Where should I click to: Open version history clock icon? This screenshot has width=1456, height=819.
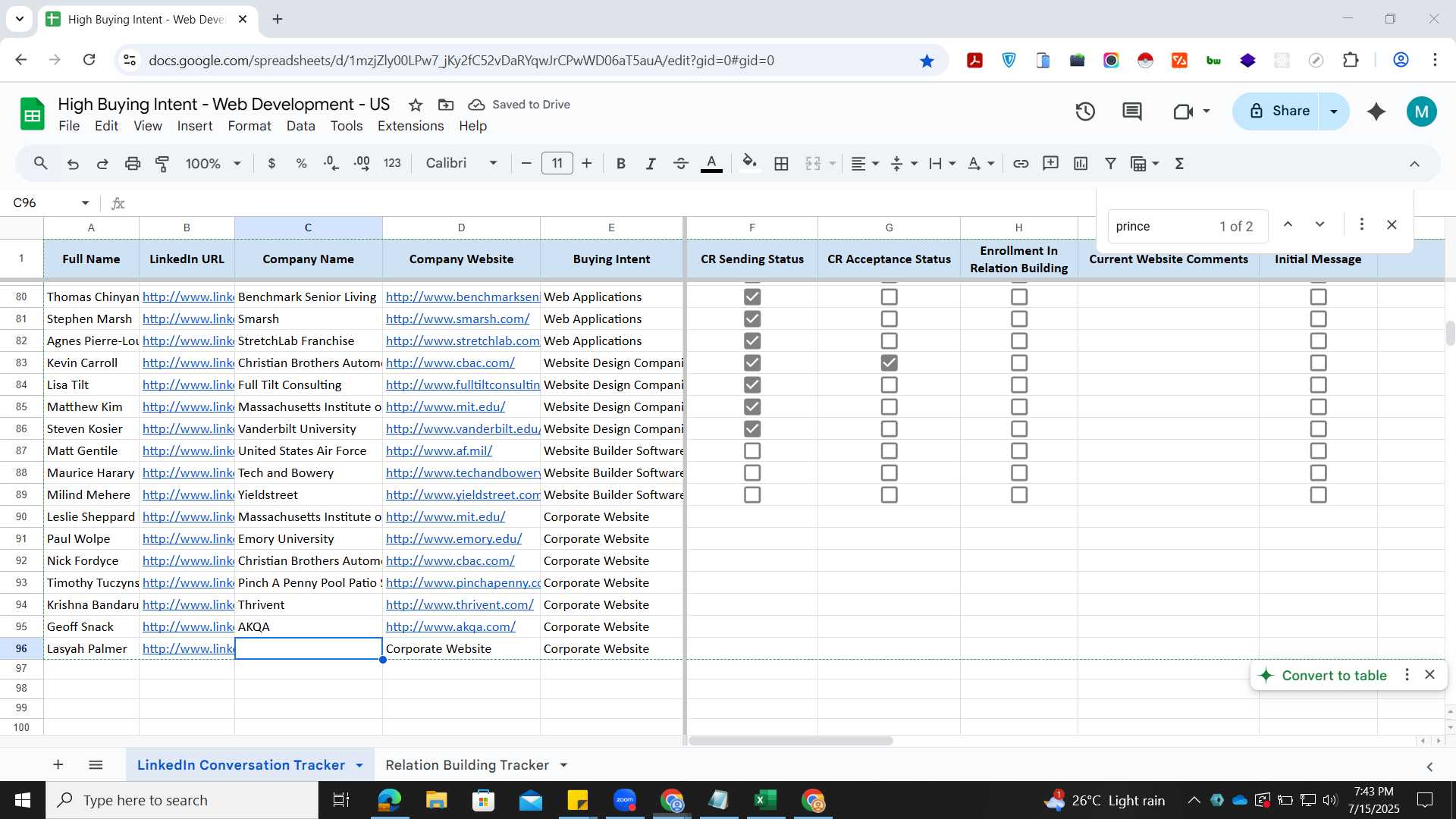click(1085, 111)
